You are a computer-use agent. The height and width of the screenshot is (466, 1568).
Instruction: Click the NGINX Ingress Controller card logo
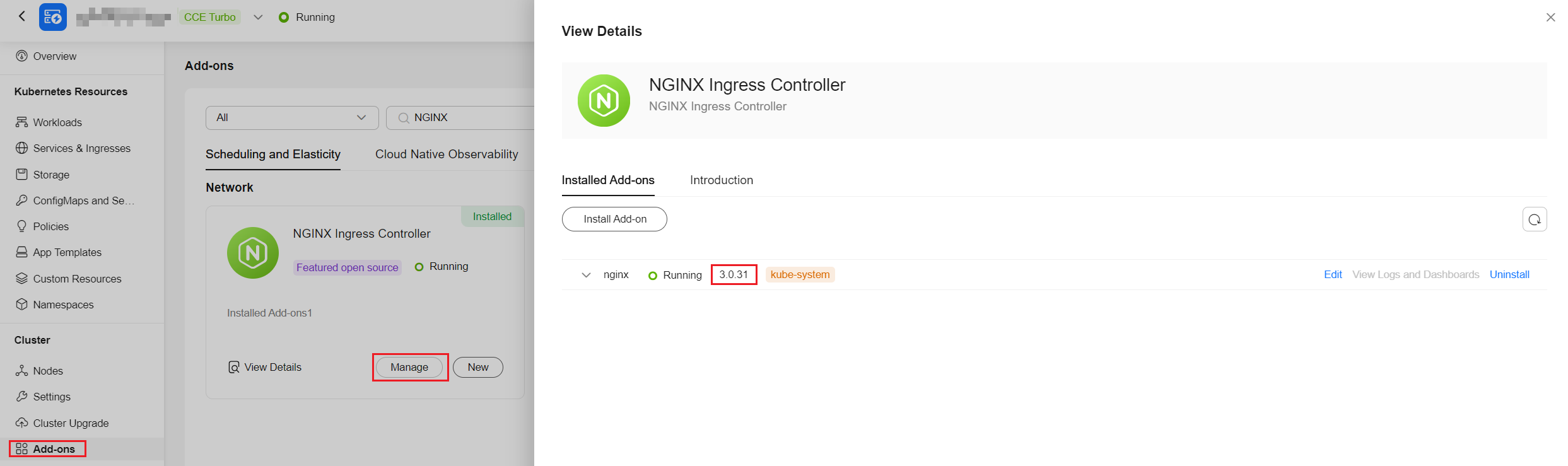tap(253, 253)
